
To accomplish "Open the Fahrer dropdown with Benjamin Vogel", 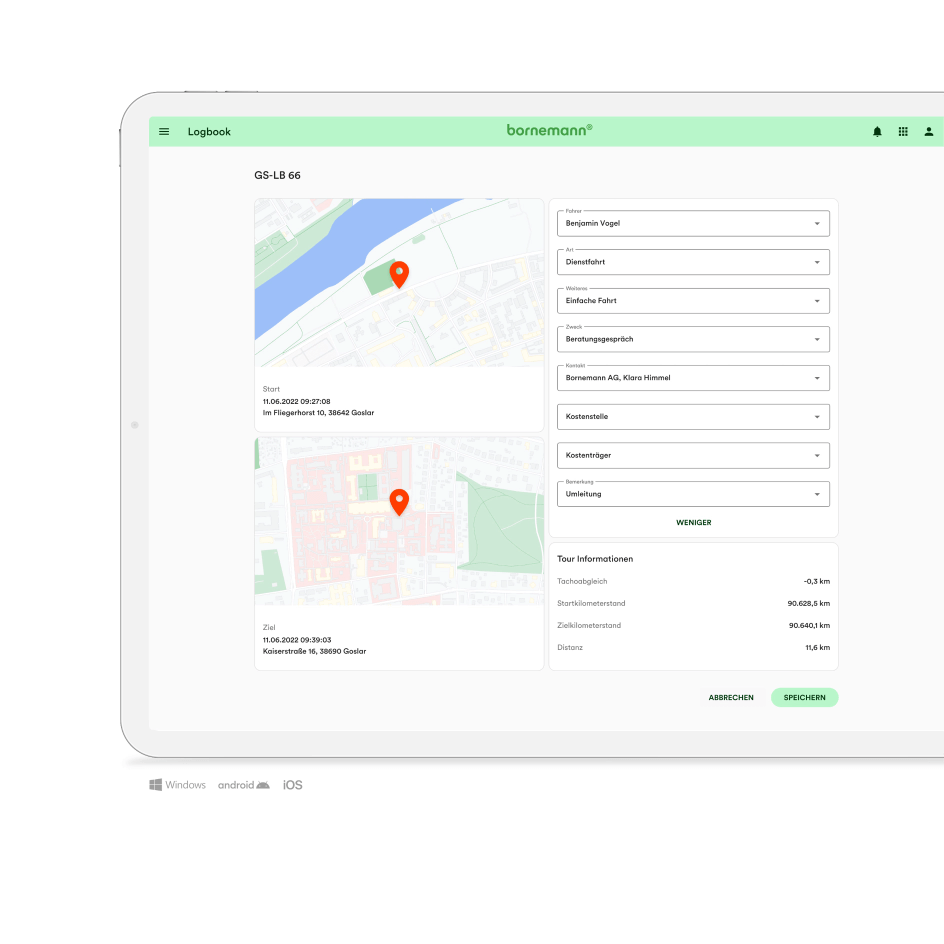I will [x=692, y=224].
